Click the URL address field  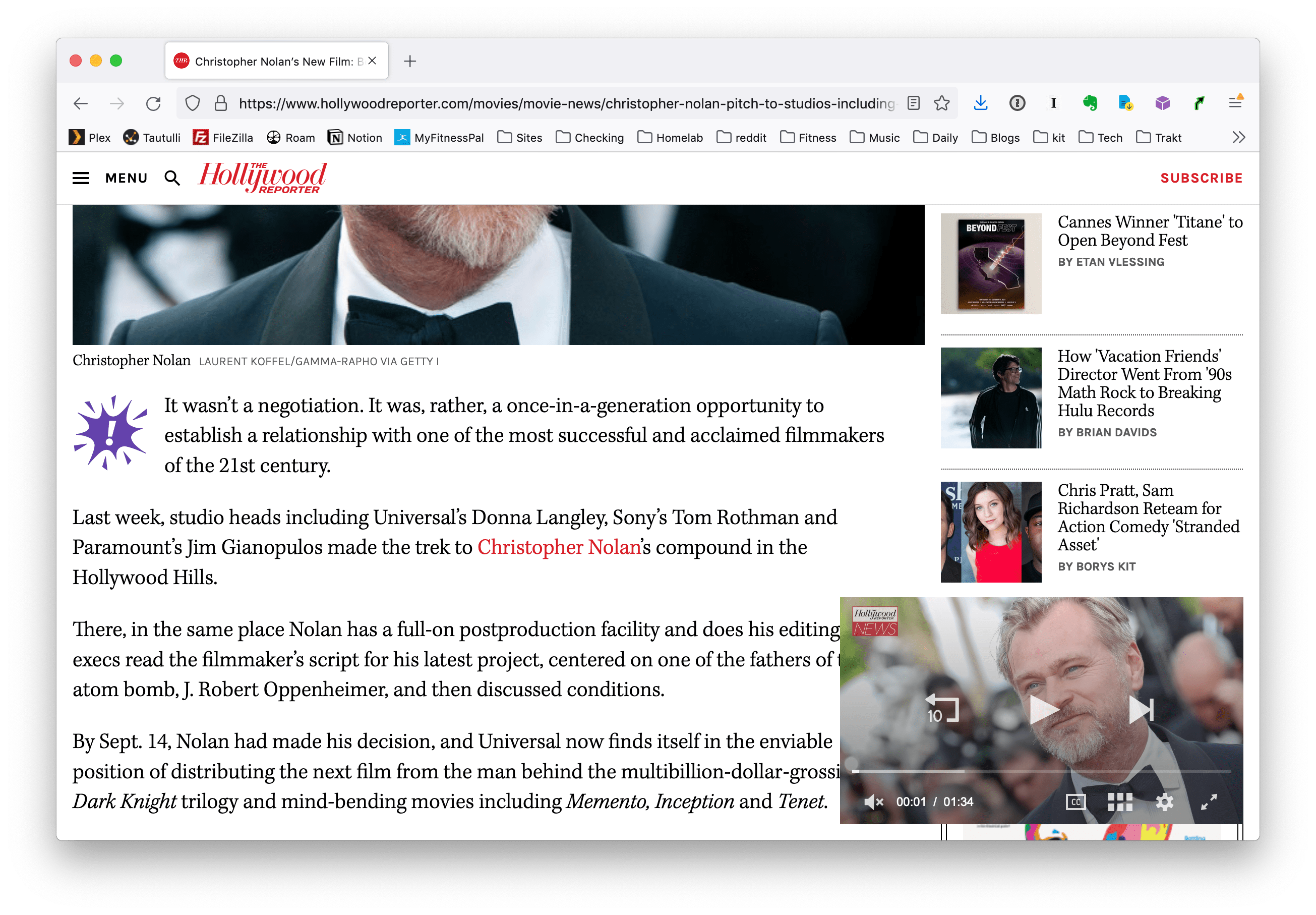(566, 103)
